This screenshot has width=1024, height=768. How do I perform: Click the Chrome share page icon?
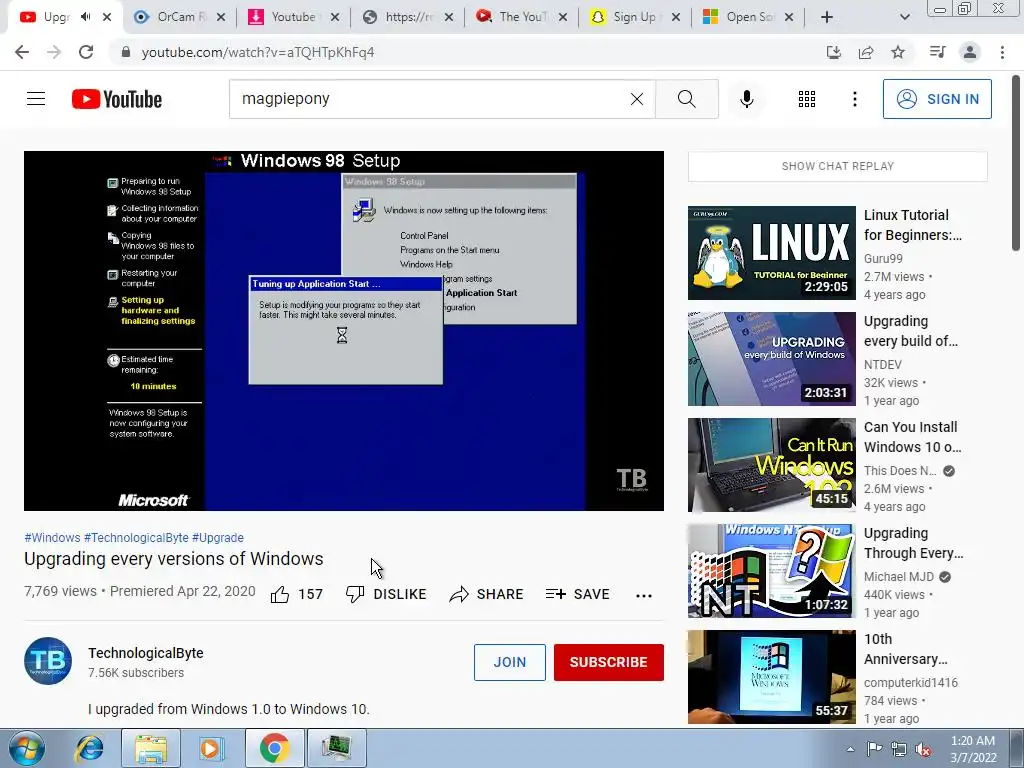click(x=866, y=52)
